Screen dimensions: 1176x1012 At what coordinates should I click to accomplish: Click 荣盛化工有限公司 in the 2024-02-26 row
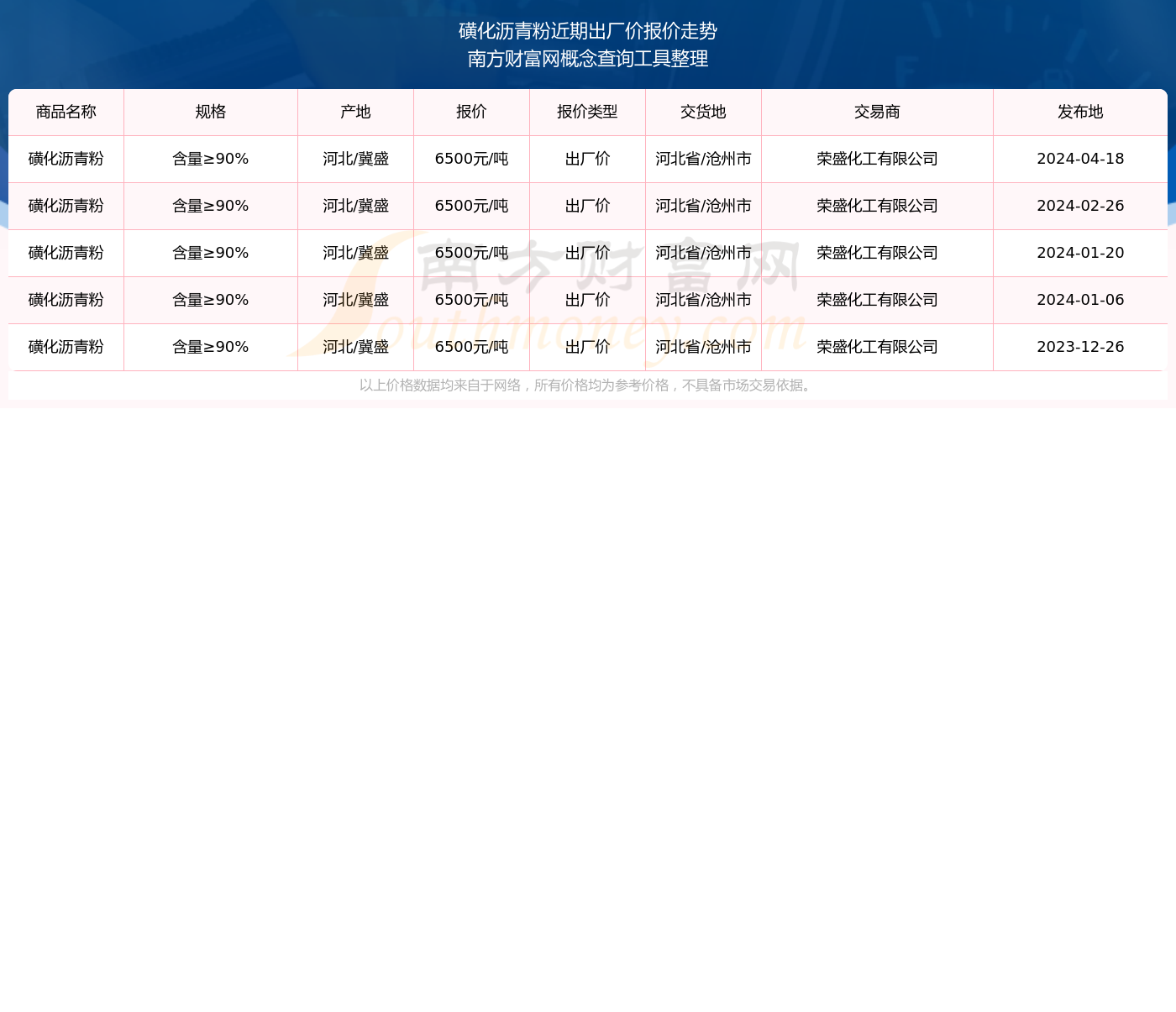(877, 206)
